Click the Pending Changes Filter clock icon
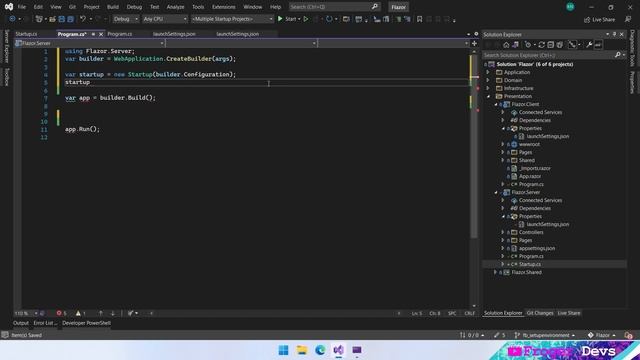Image resolution: width=640 pixels, height=360 pixels. pyautogui.click(x=528, y=45)
